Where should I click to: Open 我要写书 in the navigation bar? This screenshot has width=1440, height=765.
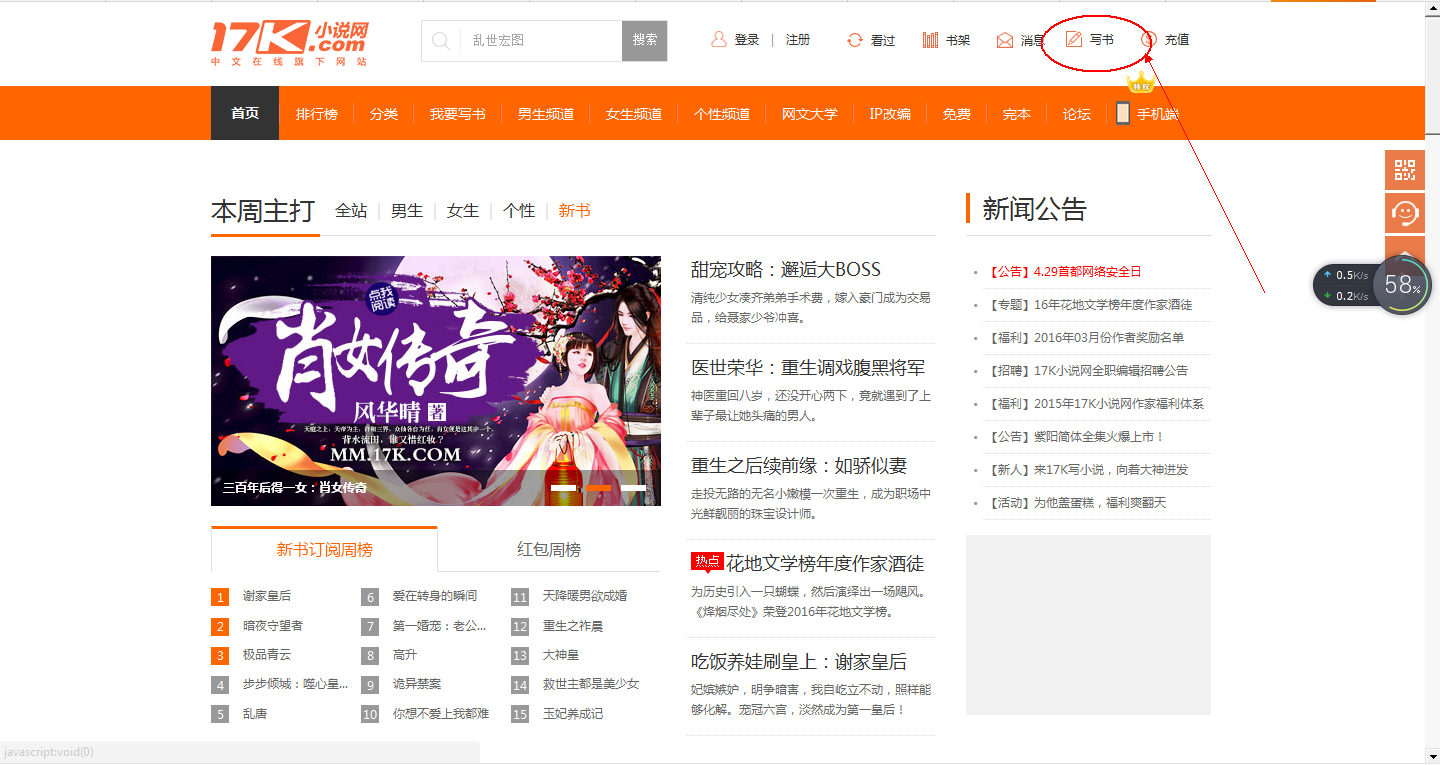[458, 114]
